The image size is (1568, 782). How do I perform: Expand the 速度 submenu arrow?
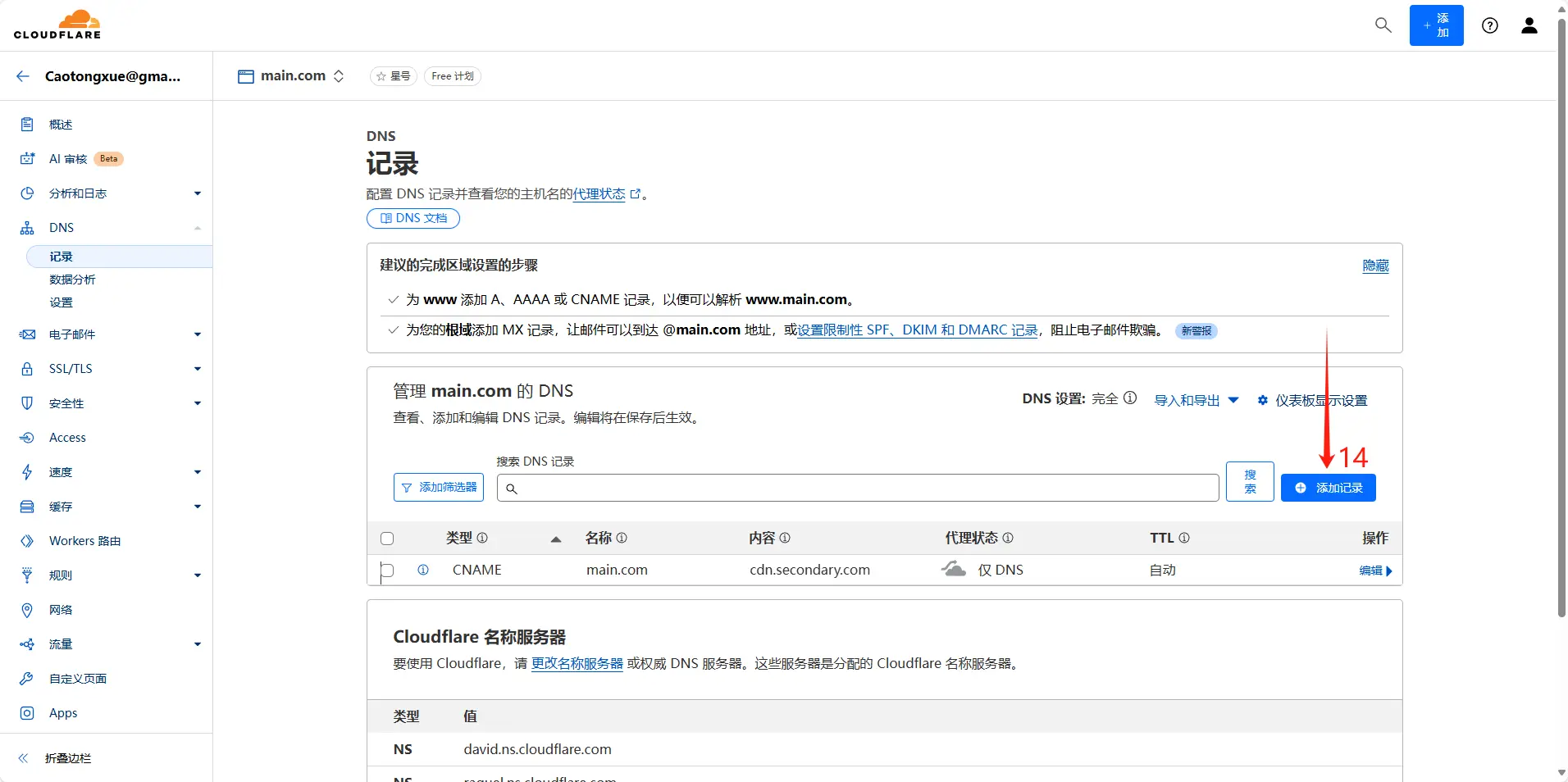point(198,472)
